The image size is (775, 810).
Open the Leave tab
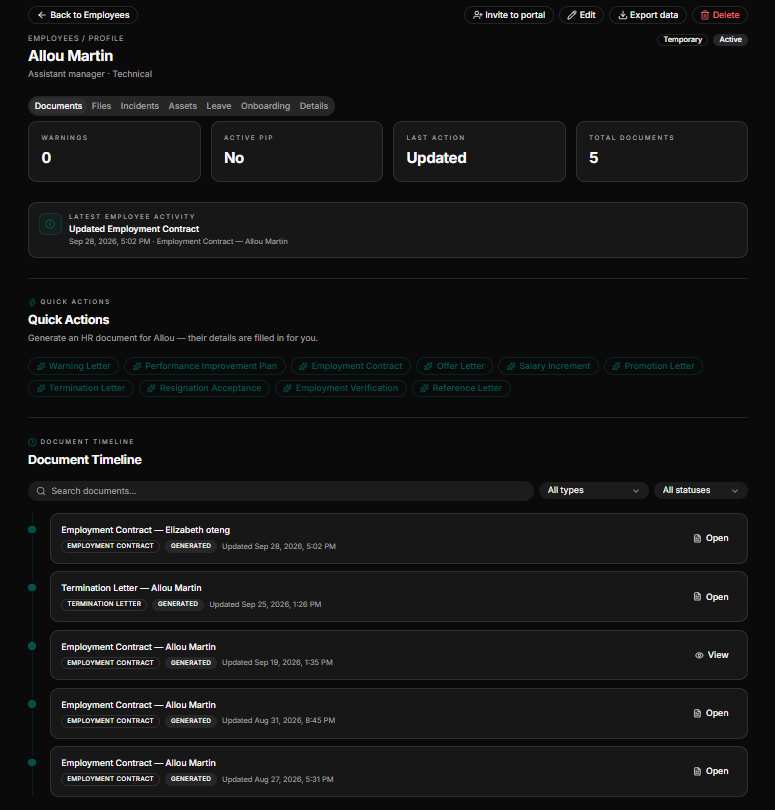tap(219, 106)
